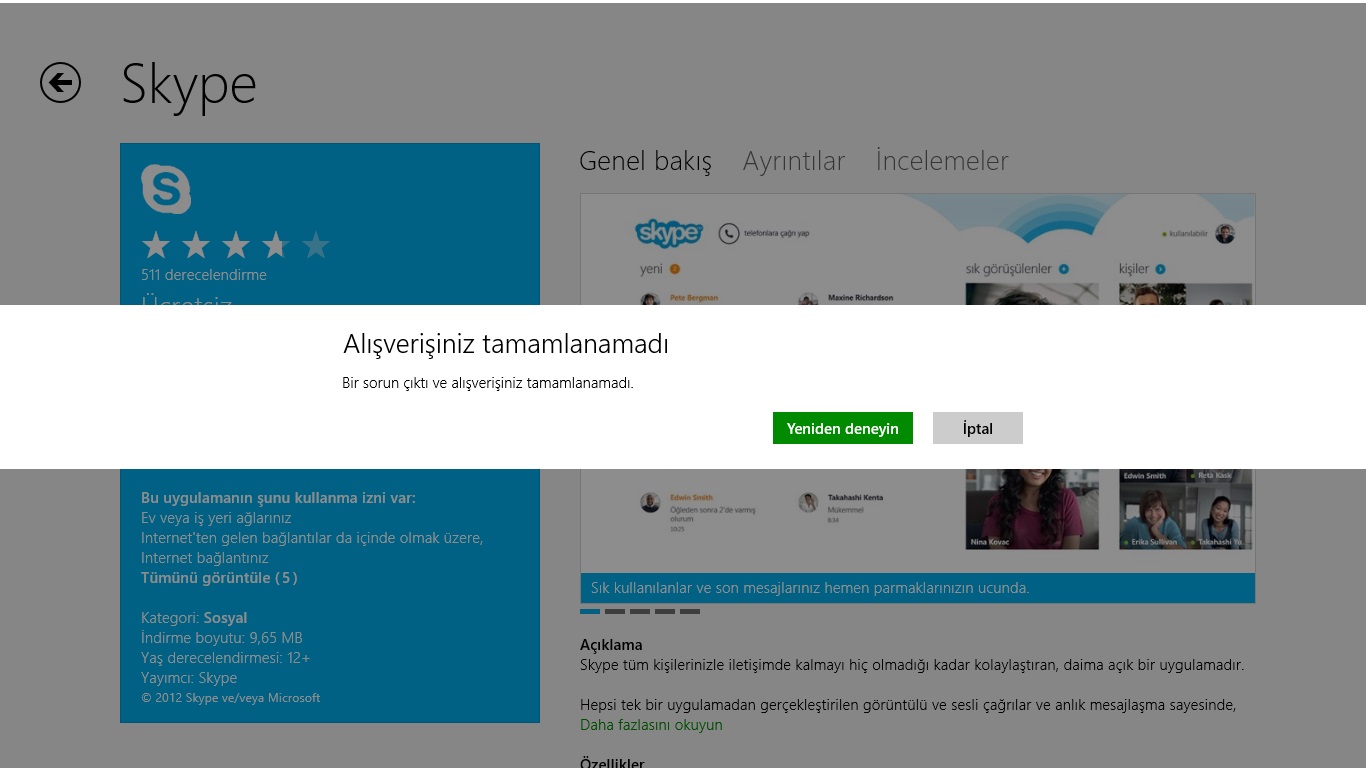1366x768 pixels.
Task: Click the Skype logo icon in blue panel
Action: tap(166, 189)
